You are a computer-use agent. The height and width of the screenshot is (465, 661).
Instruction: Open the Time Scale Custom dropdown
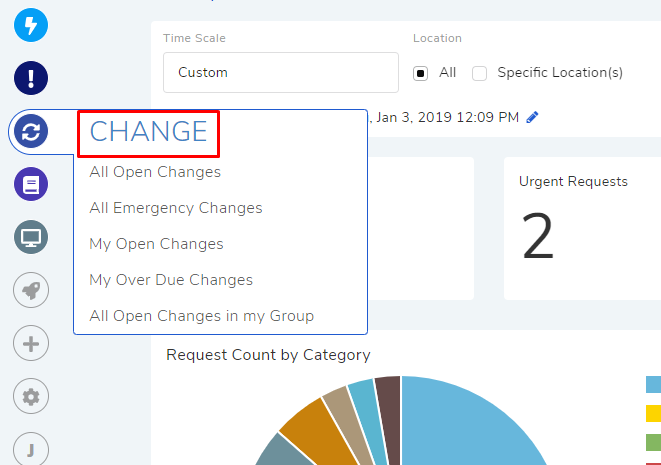tap(281, 73)
